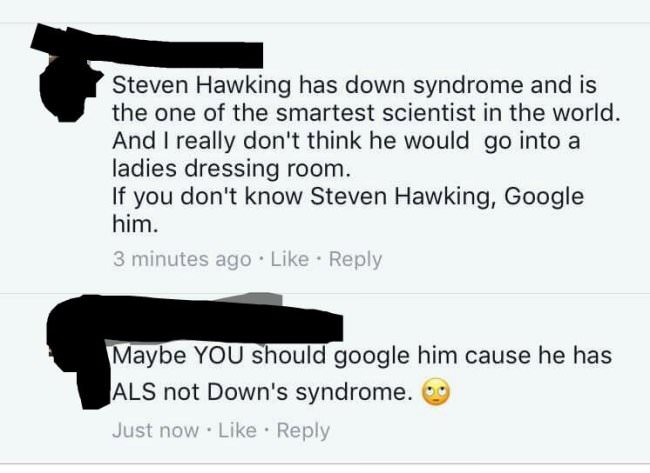The image size is (650, 473).
Task: Click the word 'him.' ending first comment
Action: 136,224
